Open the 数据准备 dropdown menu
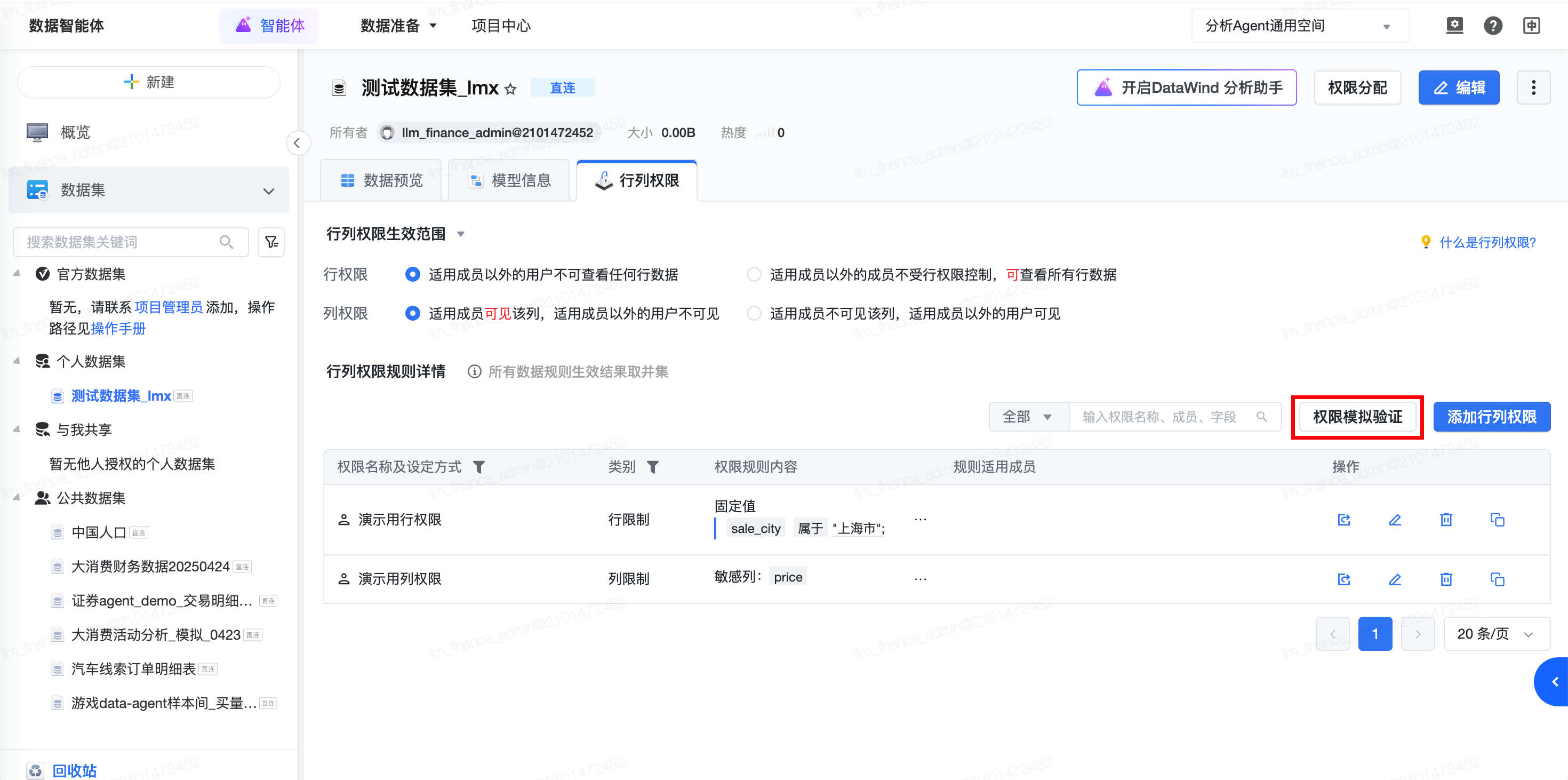The image size is (1568, 780). point(399,26)
